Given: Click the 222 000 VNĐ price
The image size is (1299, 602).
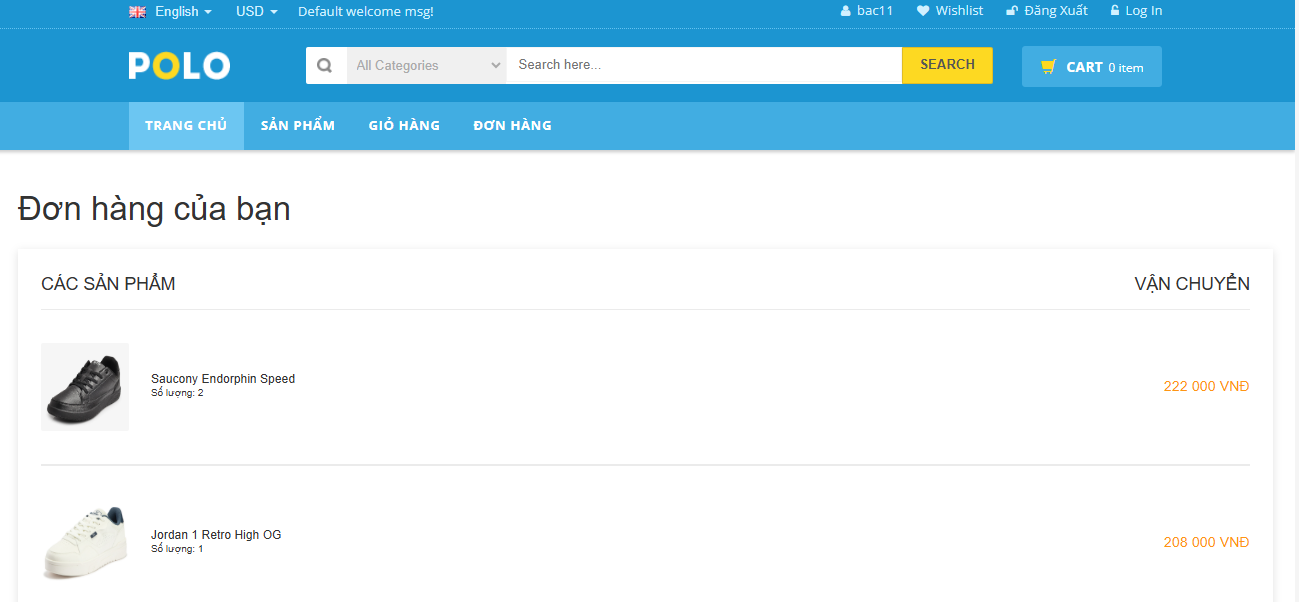Looking at the screenshot, I should click(1206, 386).
